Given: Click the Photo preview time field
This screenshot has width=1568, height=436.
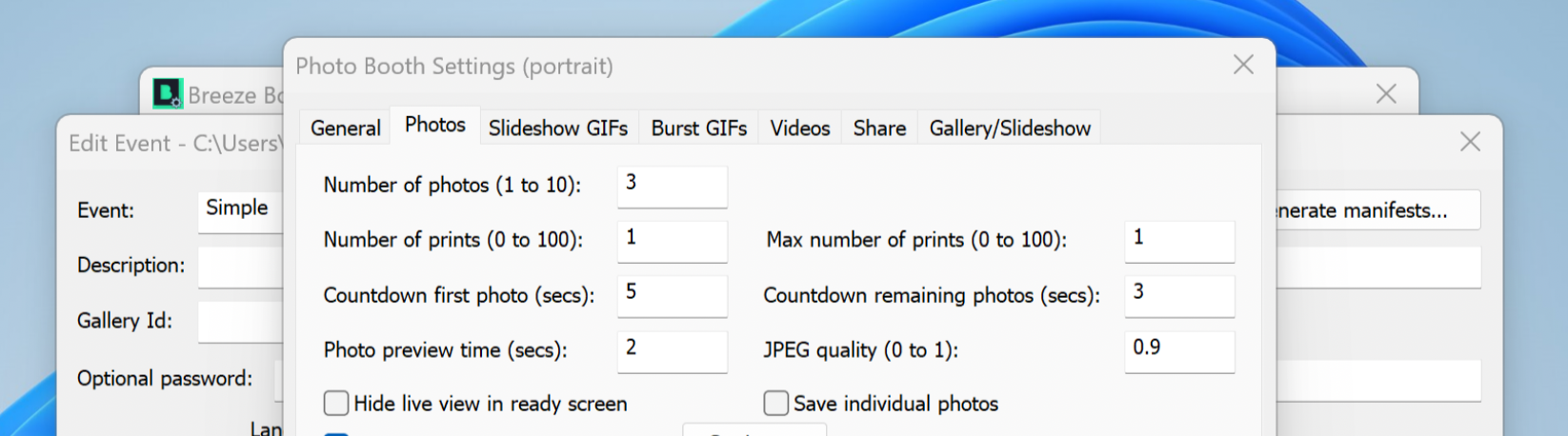Looking at the screenshot, I should point(672,350).
